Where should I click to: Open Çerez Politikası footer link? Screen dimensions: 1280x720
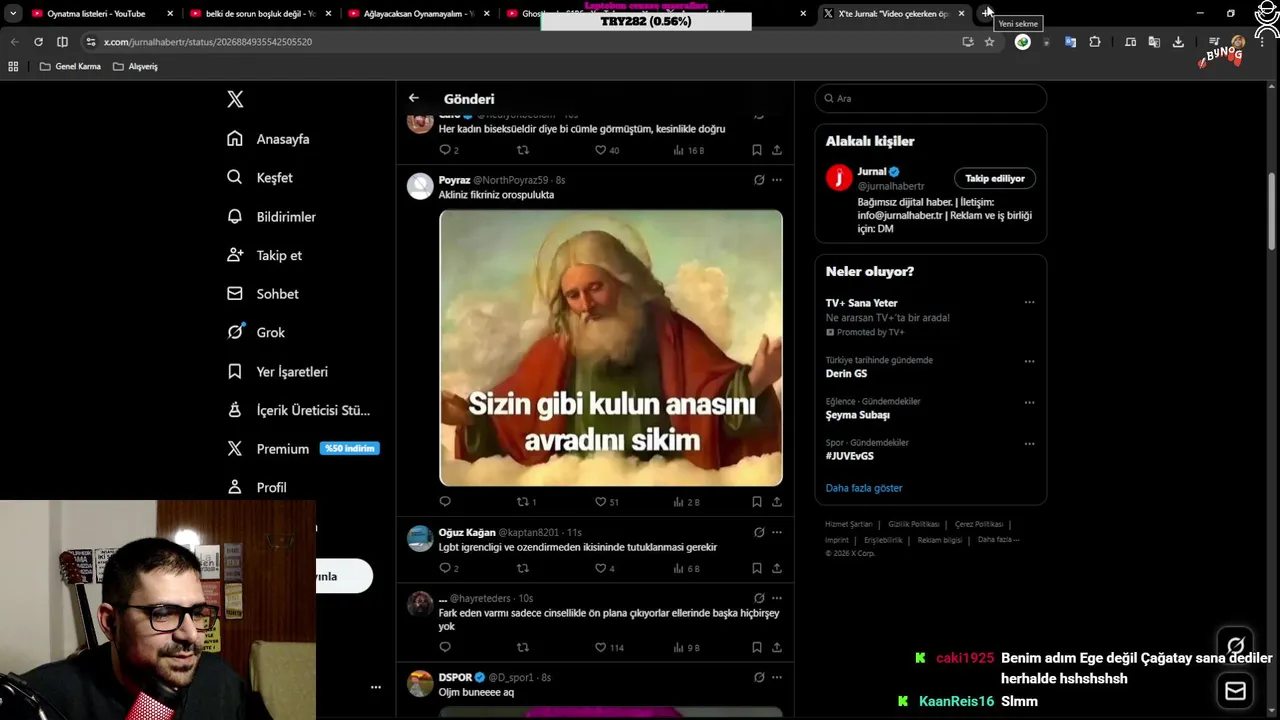(x=979, y=524)
